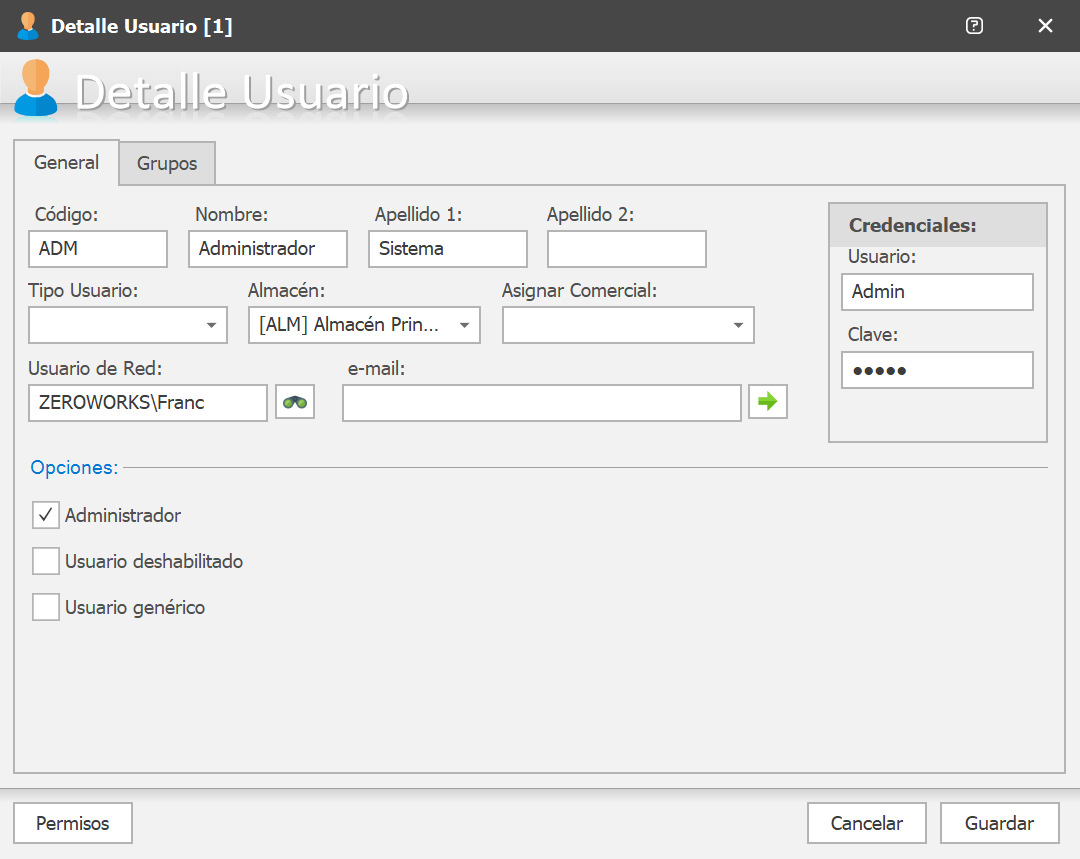Image resolution: width=1080 pixels, height=859 pixels.
Task: Uncheck the Administrador checkbox
Action: coord(45,515)
